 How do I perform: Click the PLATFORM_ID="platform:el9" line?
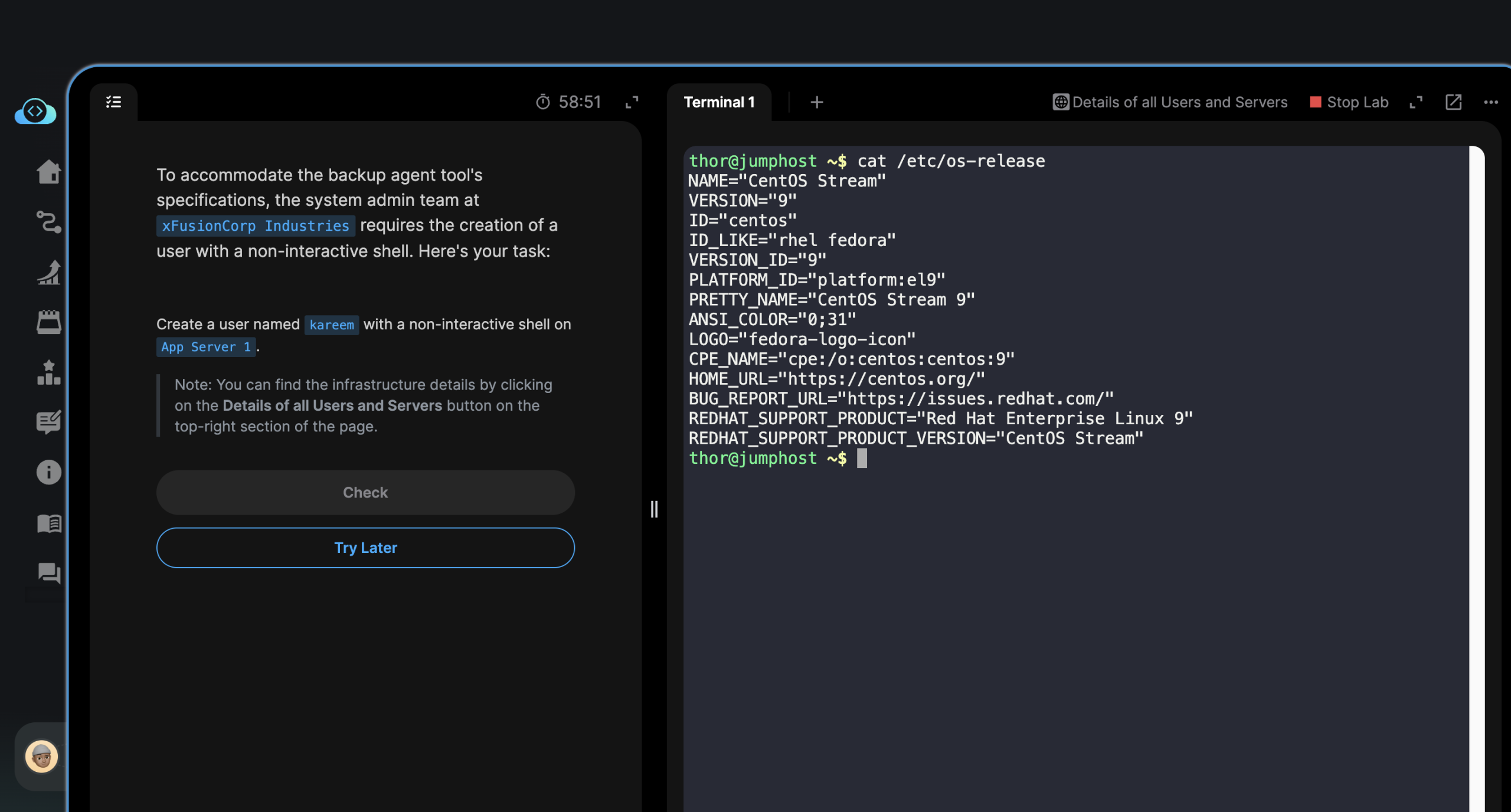817,280
